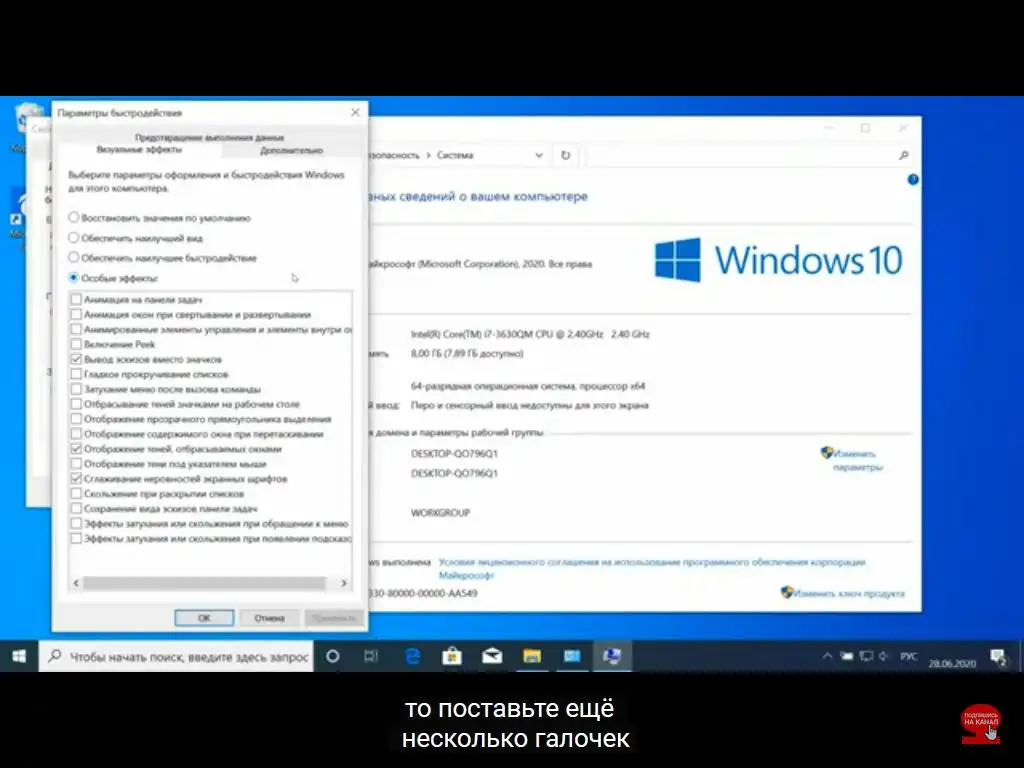Check 'Затухание меню после вызова команды'
This screenshot has width=1024, height=768.
(x=76, y=389)
